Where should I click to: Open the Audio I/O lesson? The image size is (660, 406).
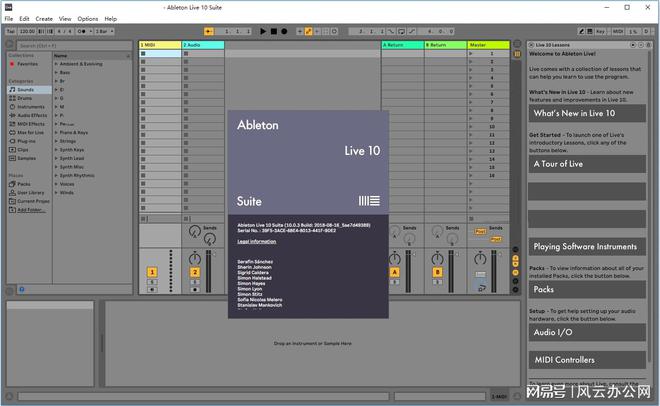587,332
